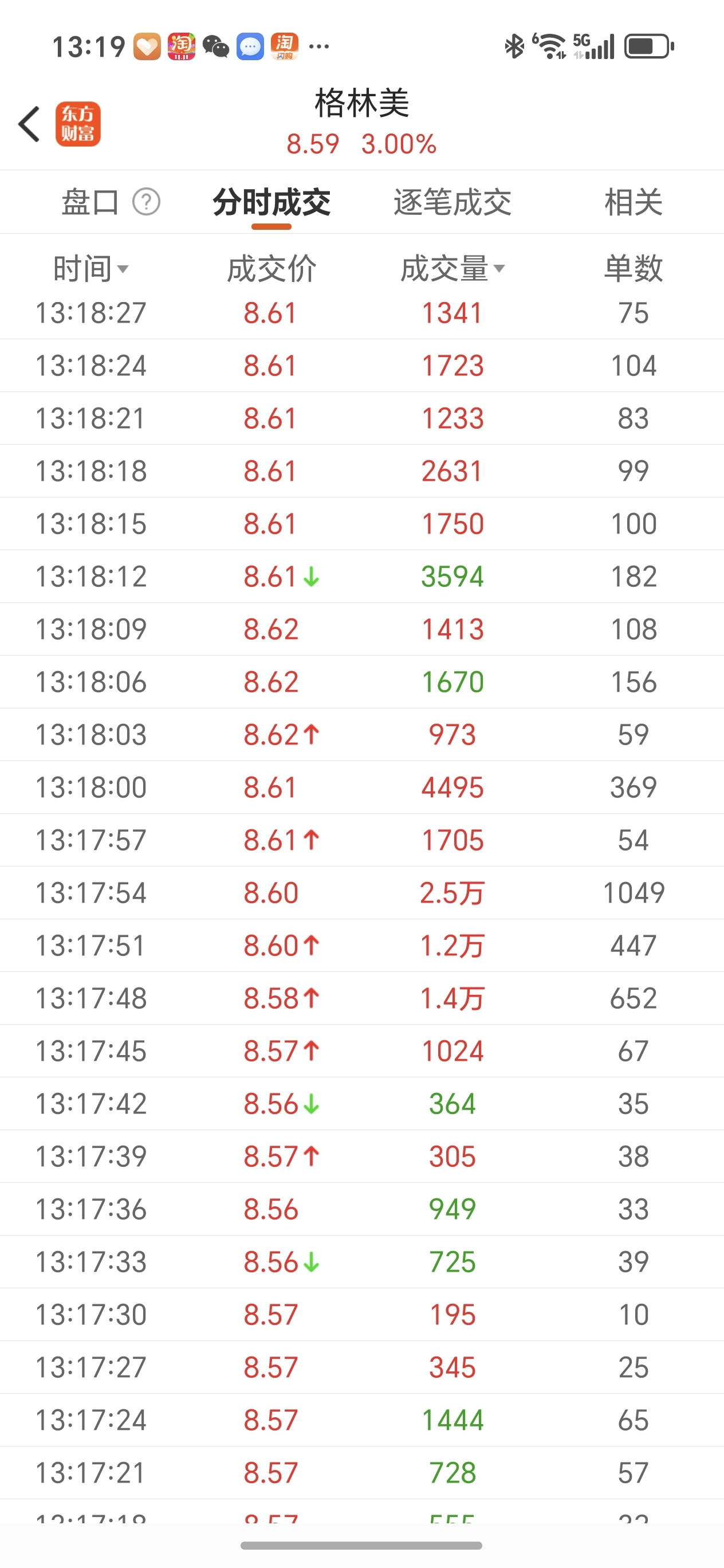
Task: Tap the battery indicator icon
Action: (x=649, y=46)
